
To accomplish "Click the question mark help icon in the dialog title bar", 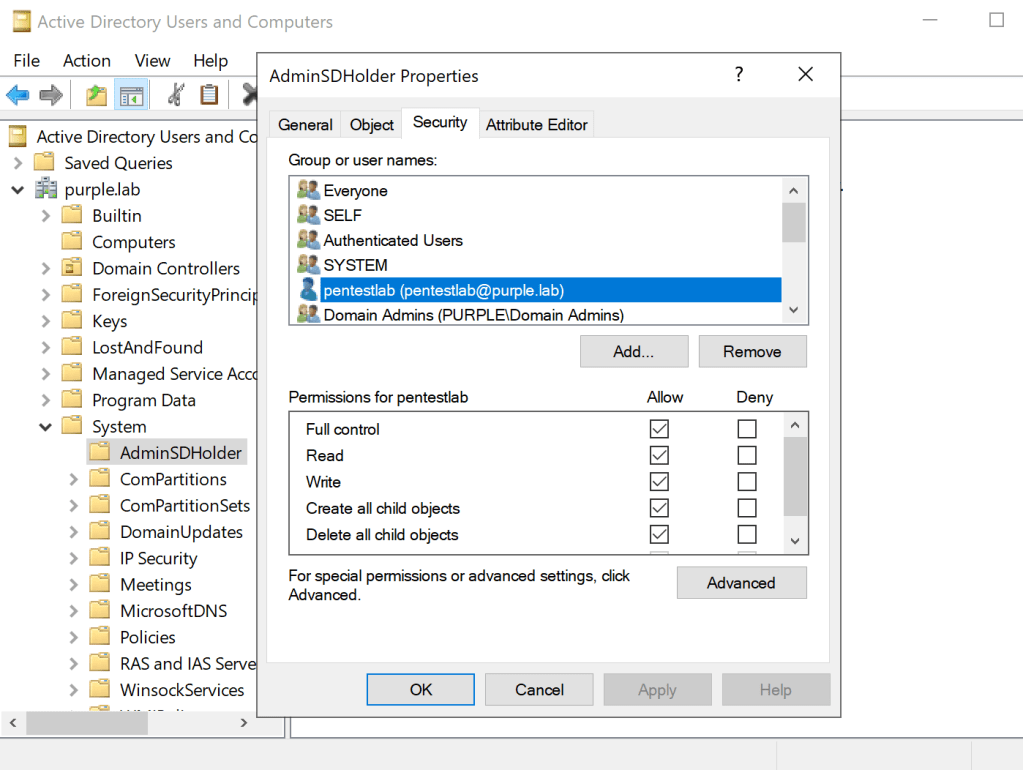I will tap(739, 75).
